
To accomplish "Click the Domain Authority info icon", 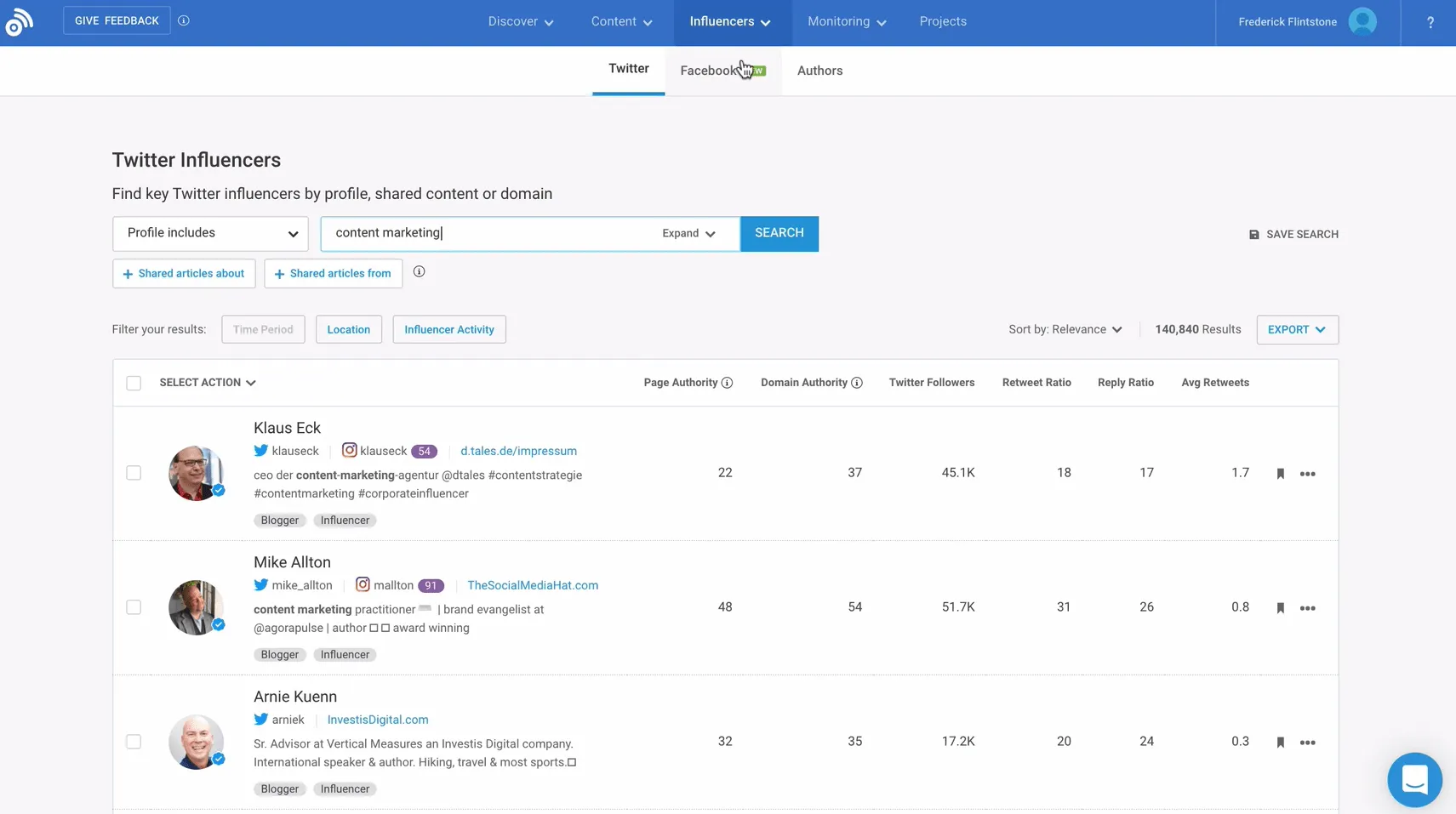I will click(x=857, y=383).
